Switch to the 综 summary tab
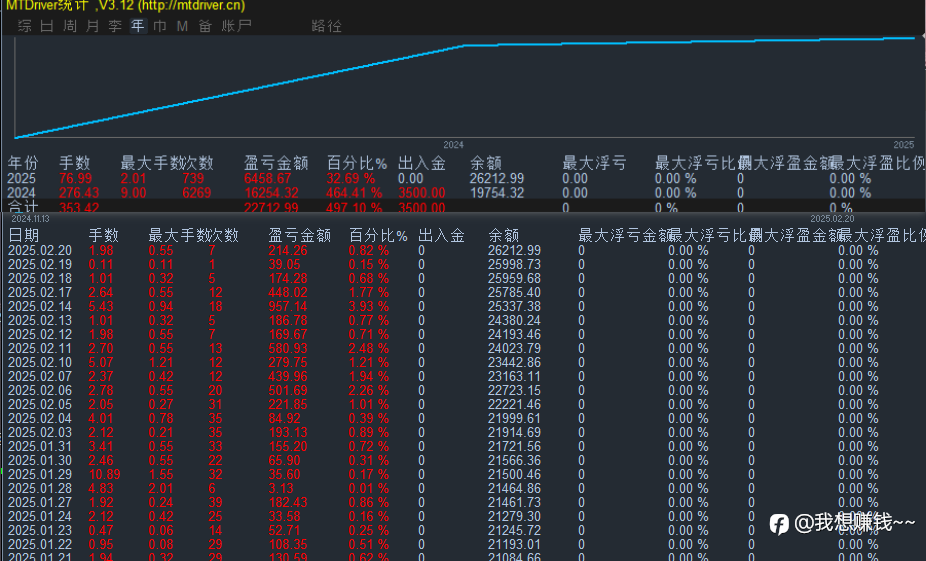Screen dimensions: 926x561 pos(25,26)
